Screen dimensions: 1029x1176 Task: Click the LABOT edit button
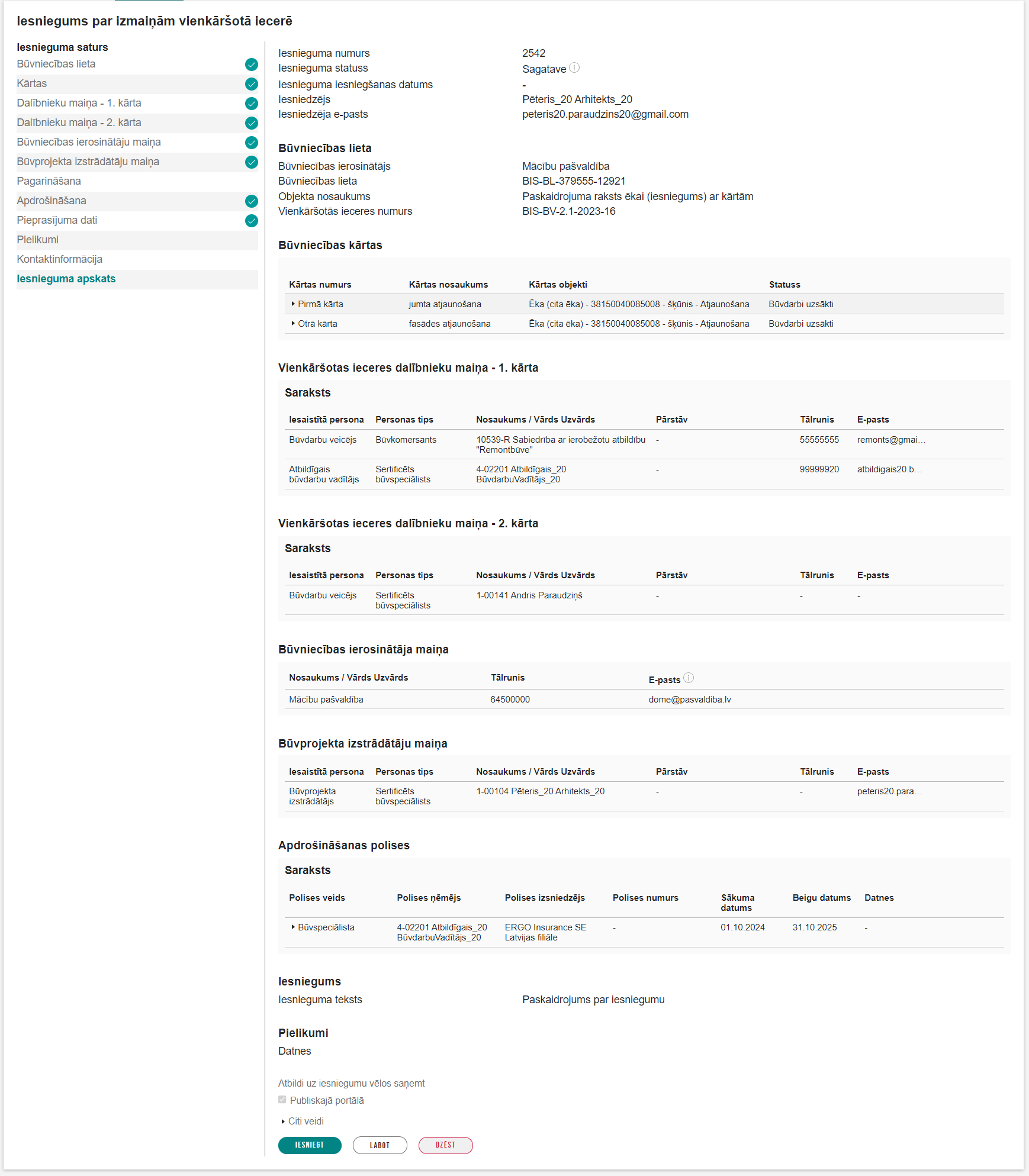coord(380,1145)
